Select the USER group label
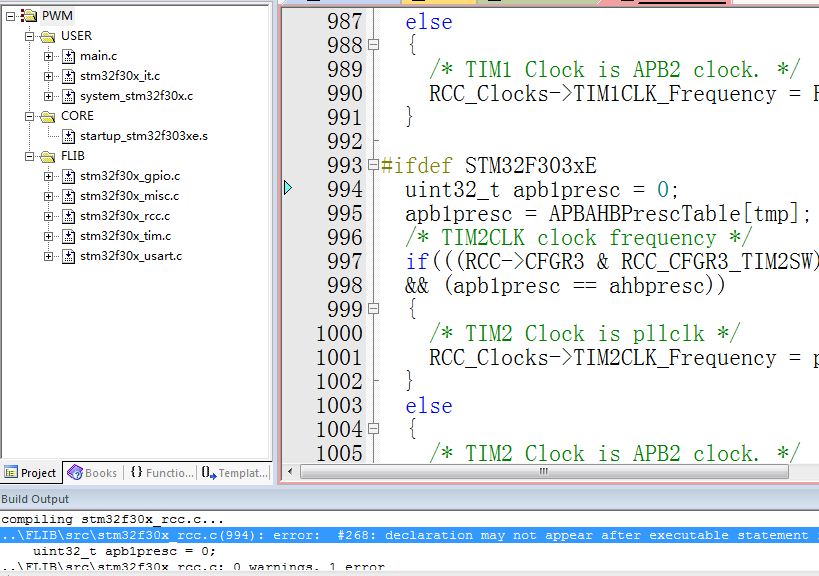 76,36
